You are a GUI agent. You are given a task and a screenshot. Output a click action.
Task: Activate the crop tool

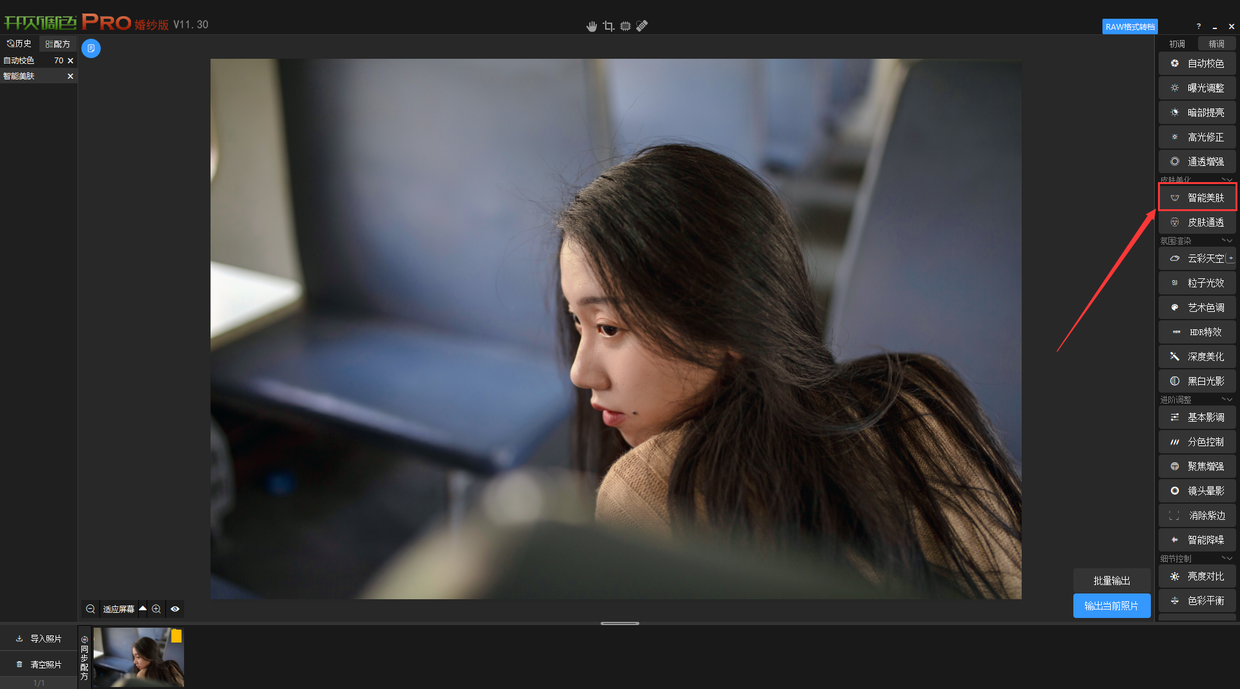[x=608, y=26]
